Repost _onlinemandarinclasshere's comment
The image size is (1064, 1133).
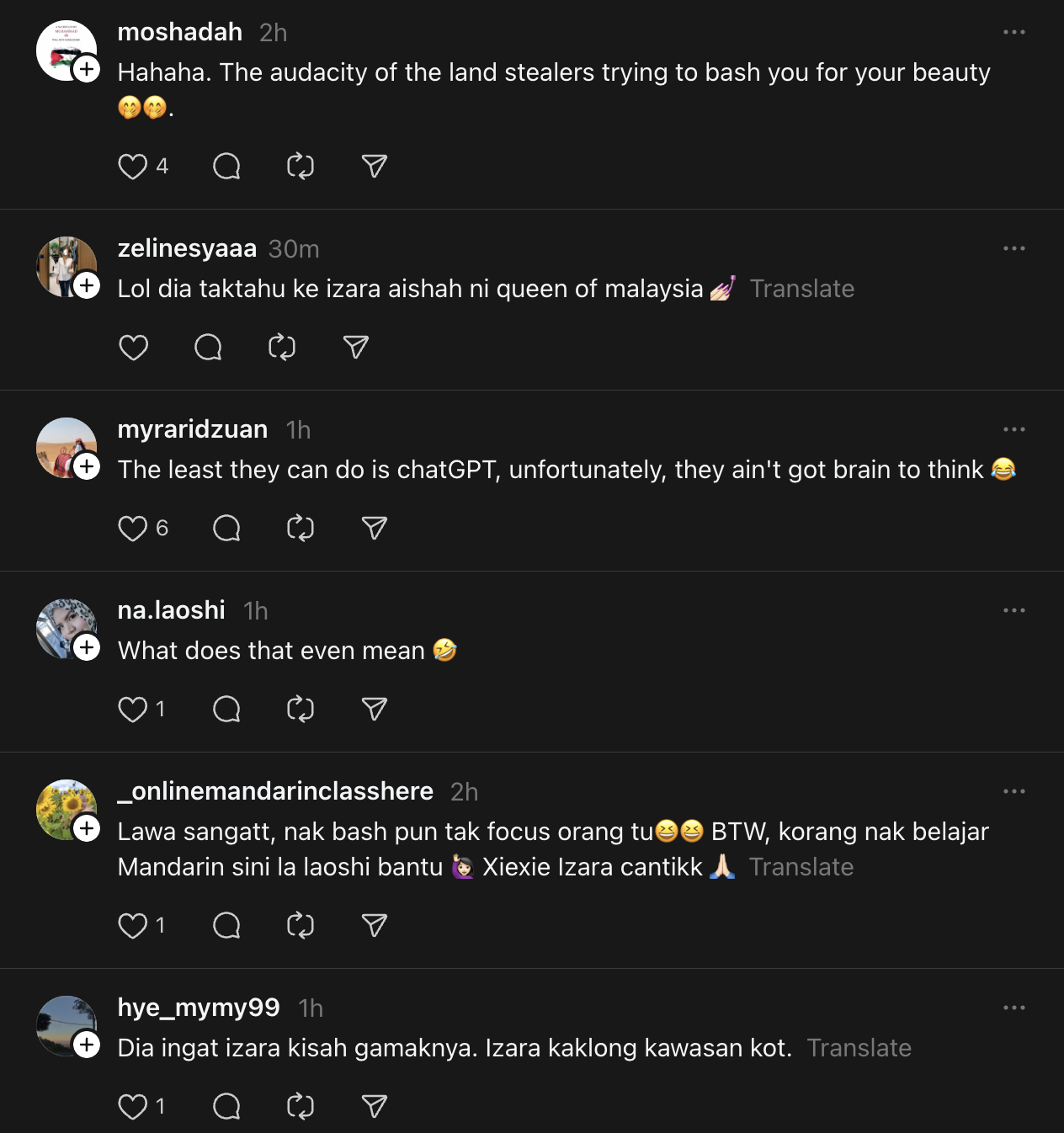coord(301,926)
